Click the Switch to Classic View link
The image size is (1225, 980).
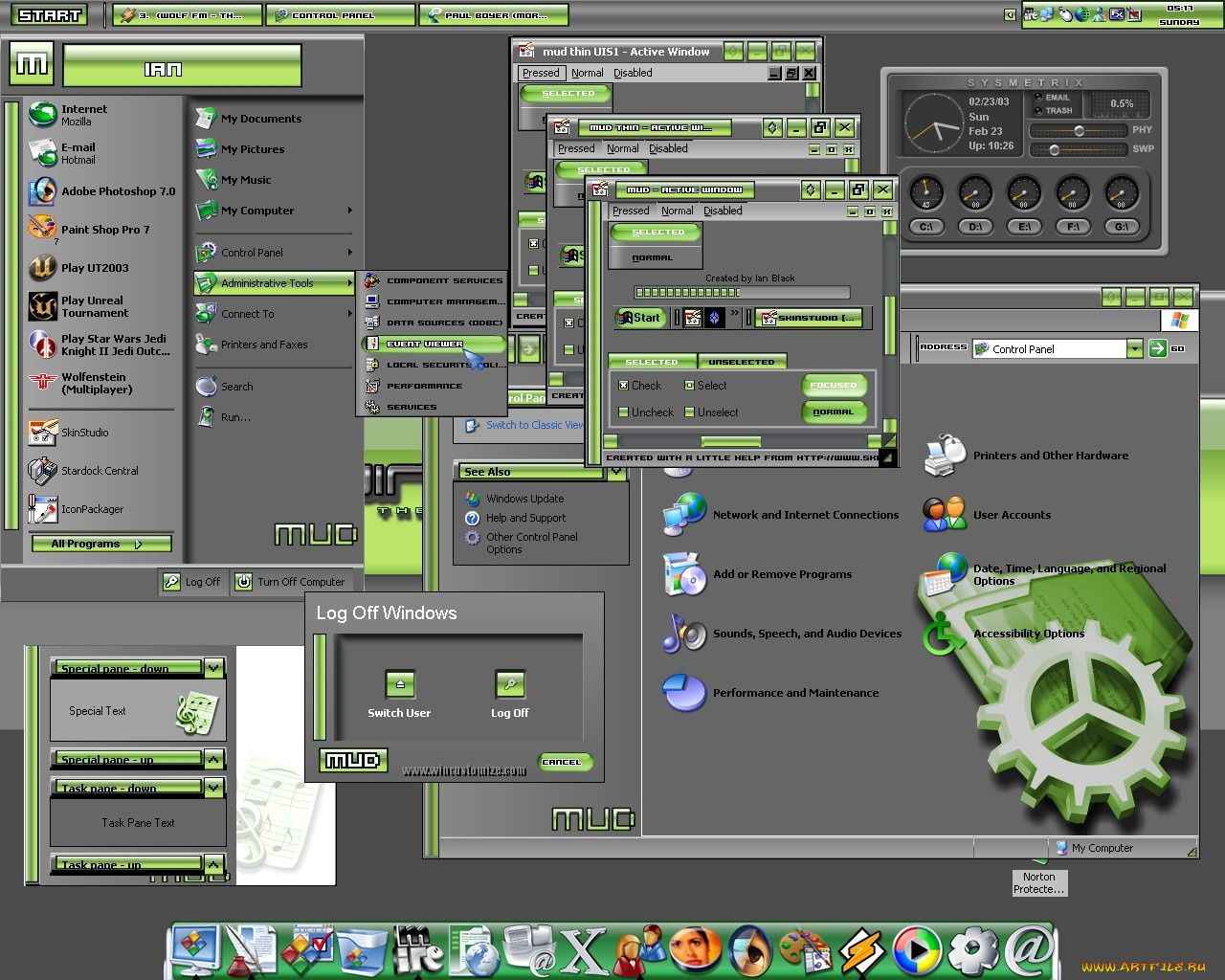(534, 425)
